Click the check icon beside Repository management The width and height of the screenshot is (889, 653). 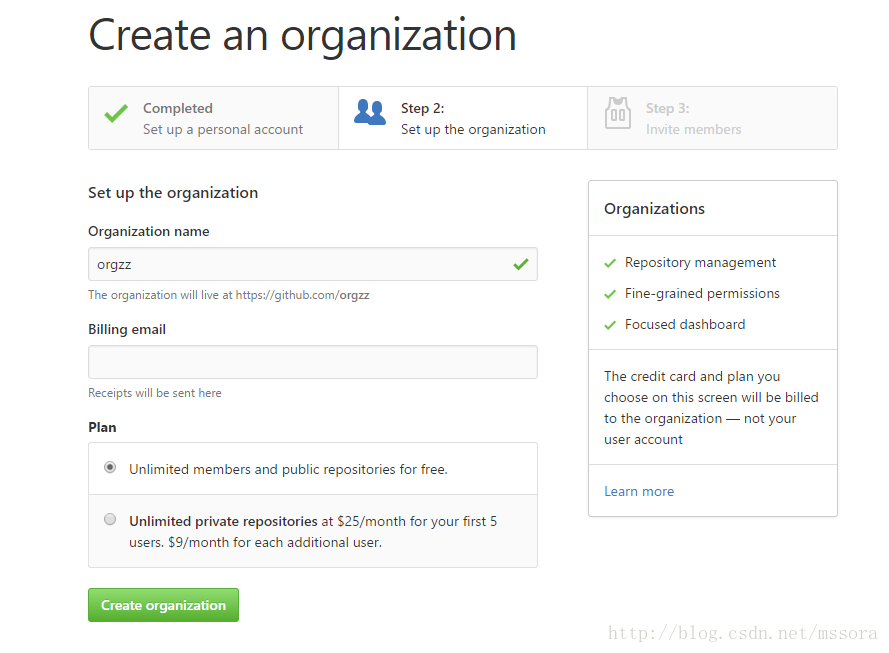point(610,263)
